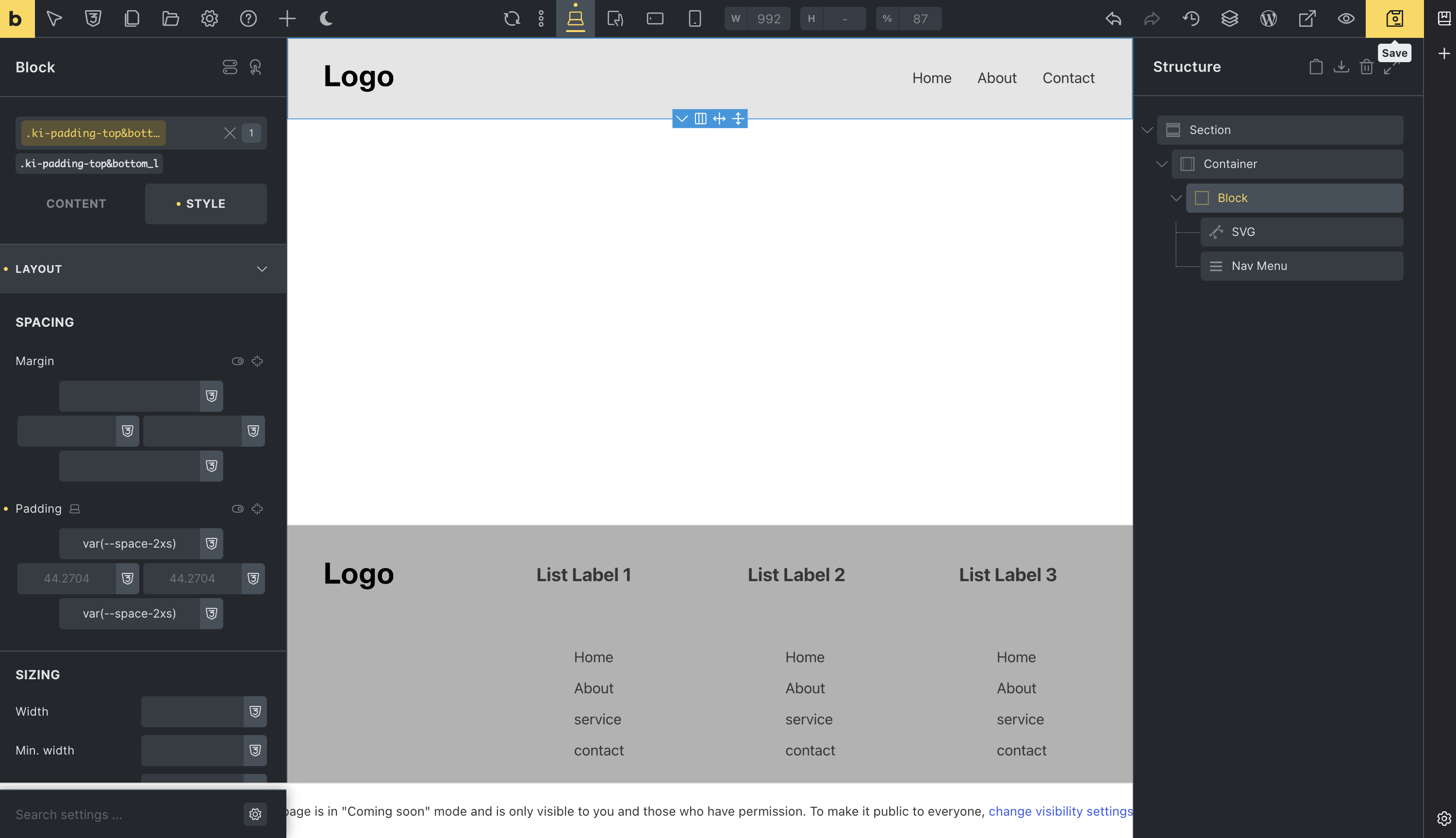
Task: Select the STYLE tab
Action: coord(205,204)
